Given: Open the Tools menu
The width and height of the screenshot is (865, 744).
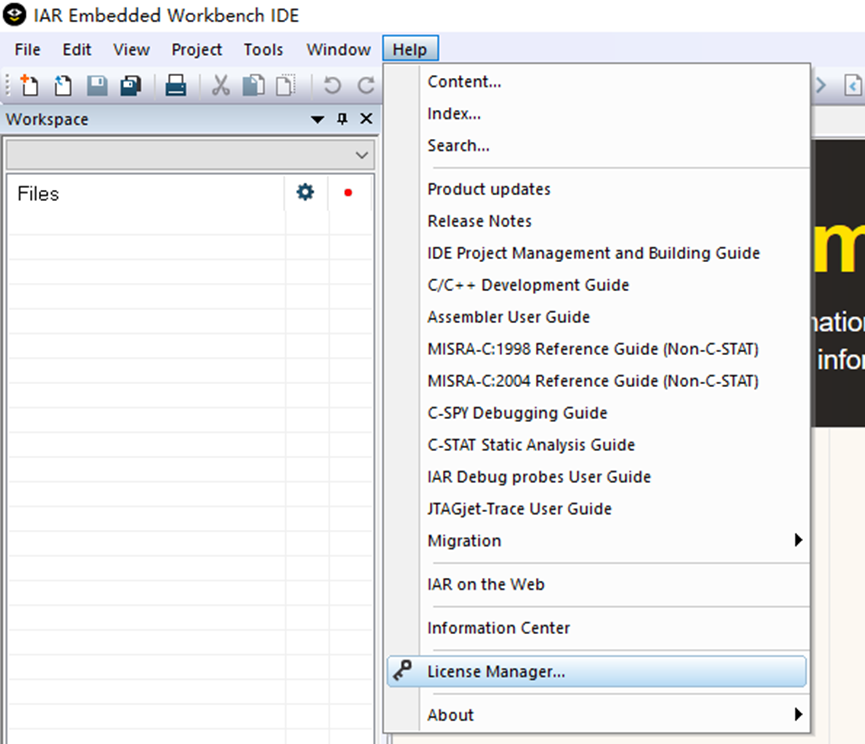Looking at the screenshot, I should [x=263, y=50].
